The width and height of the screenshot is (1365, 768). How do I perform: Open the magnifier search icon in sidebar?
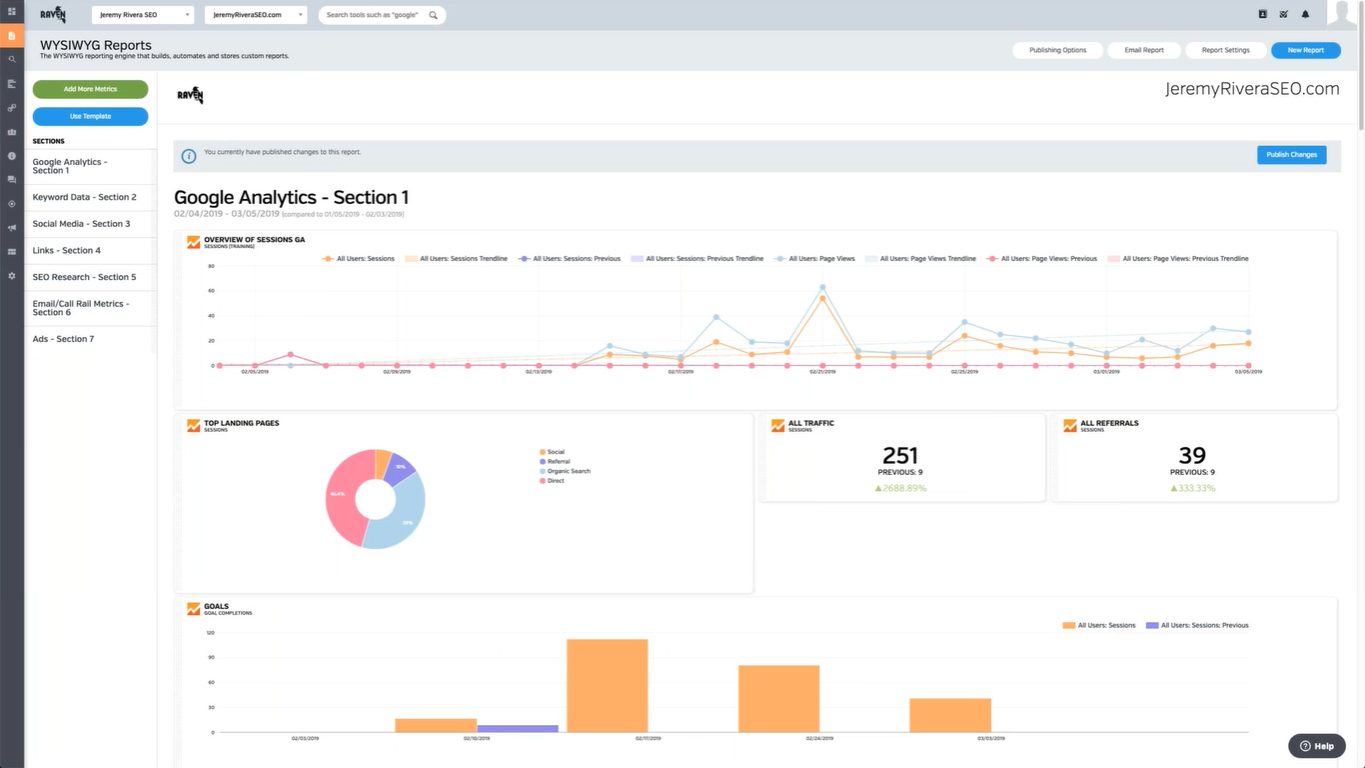12,59
